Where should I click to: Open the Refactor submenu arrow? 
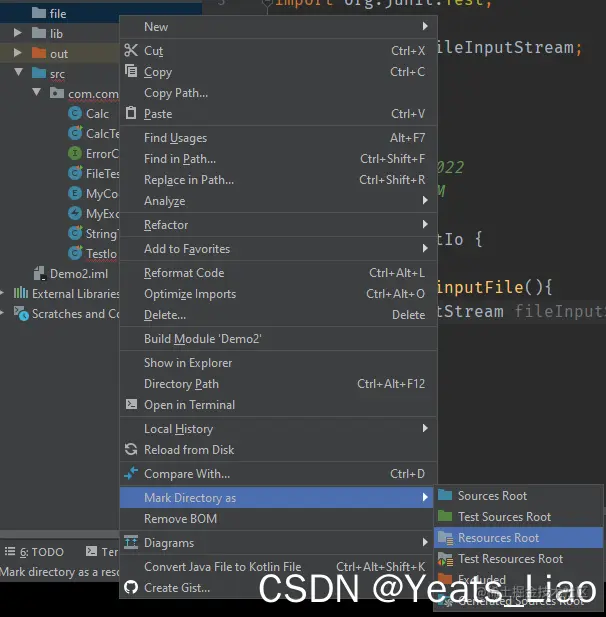pyautogui.click(x=425, y=224)
